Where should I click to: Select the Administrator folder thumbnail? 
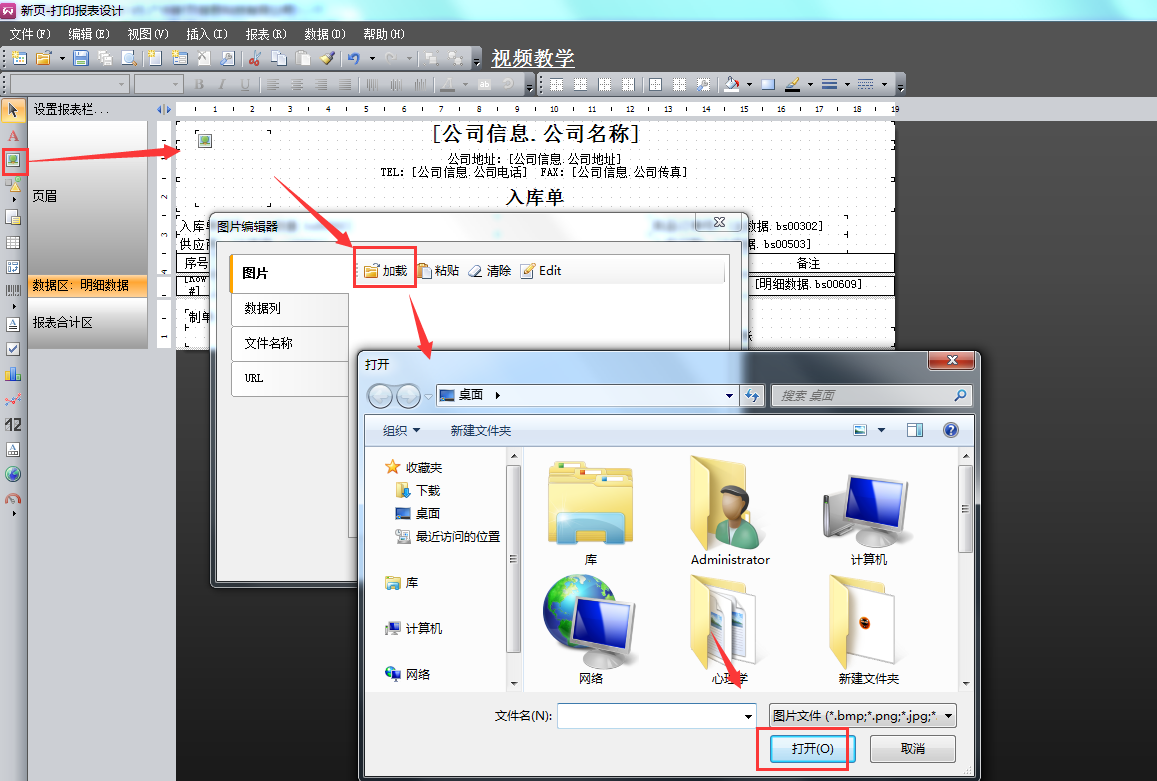pyautogui.click(x=730, y=510)
